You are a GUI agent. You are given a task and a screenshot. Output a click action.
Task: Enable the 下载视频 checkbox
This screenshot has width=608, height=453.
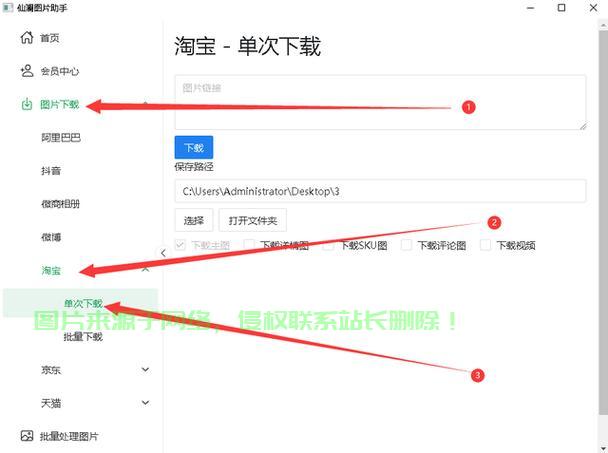(x=485, y=245)
